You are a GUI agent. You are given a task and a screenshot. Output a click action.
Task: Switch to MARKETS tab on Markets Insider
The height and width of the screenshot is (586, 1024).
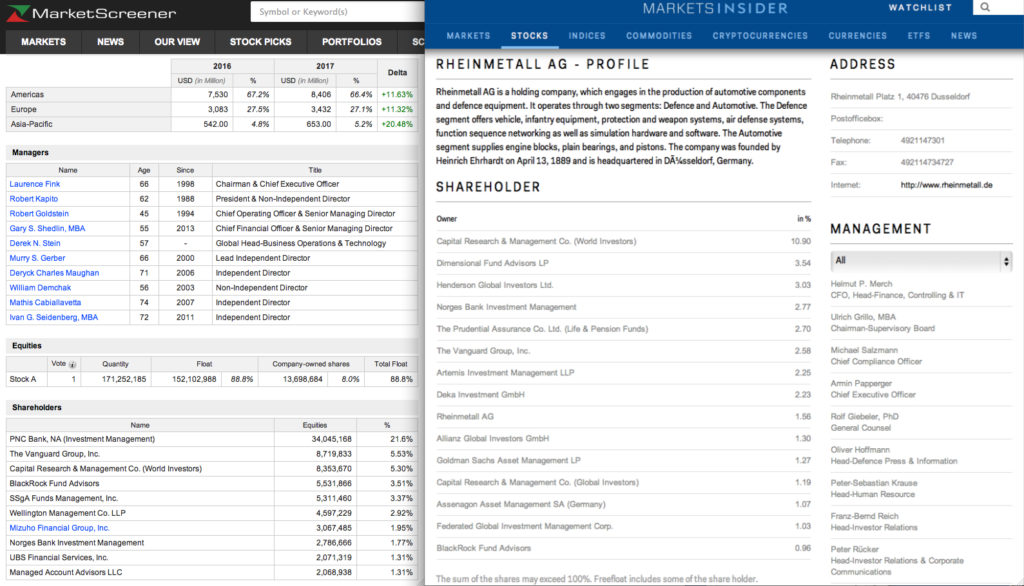click(x=468, y=36)
